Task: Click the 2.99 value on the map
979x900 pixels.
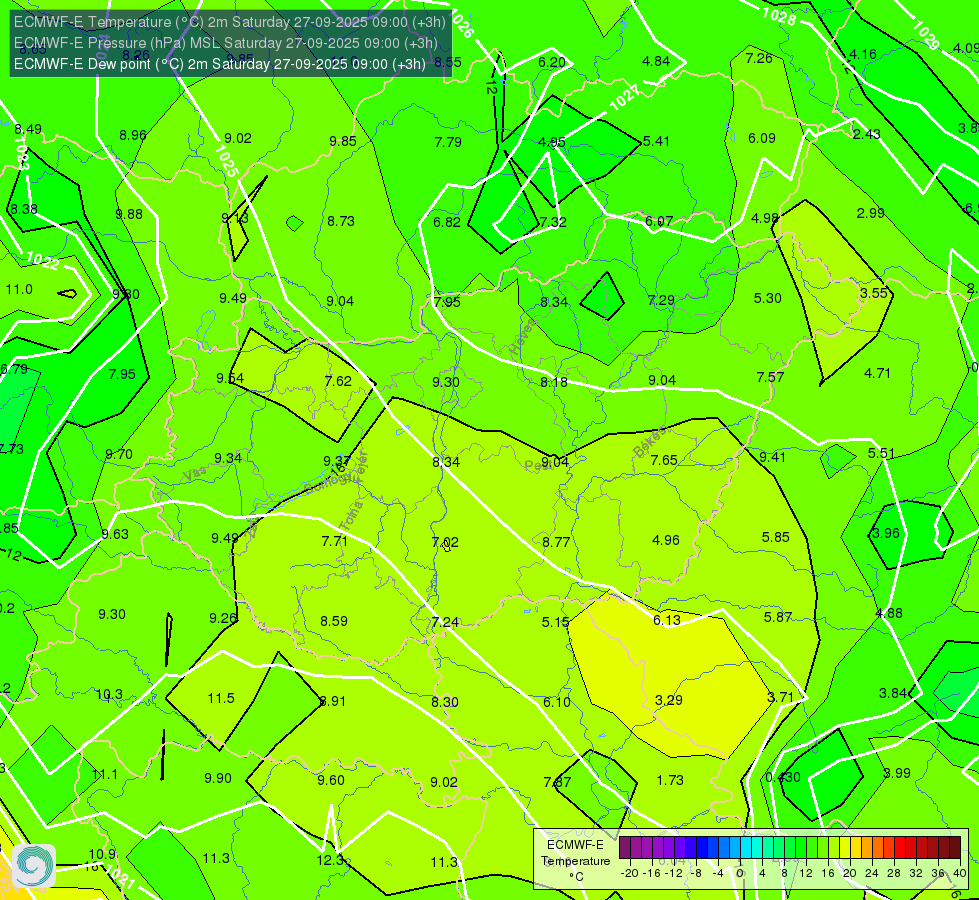Action: coord(870,213)
